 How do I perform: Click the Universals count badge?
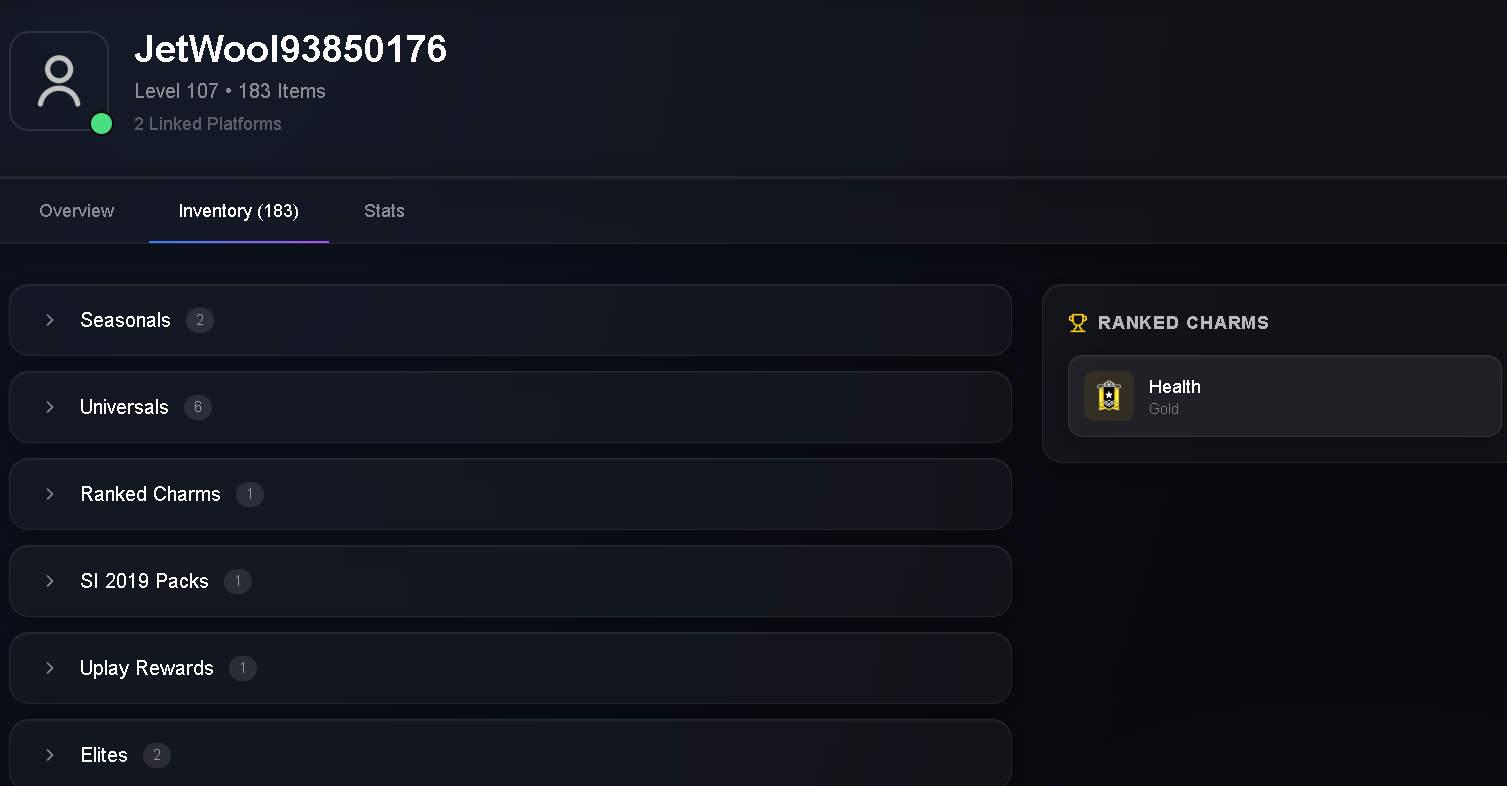(x=198, y=407)
